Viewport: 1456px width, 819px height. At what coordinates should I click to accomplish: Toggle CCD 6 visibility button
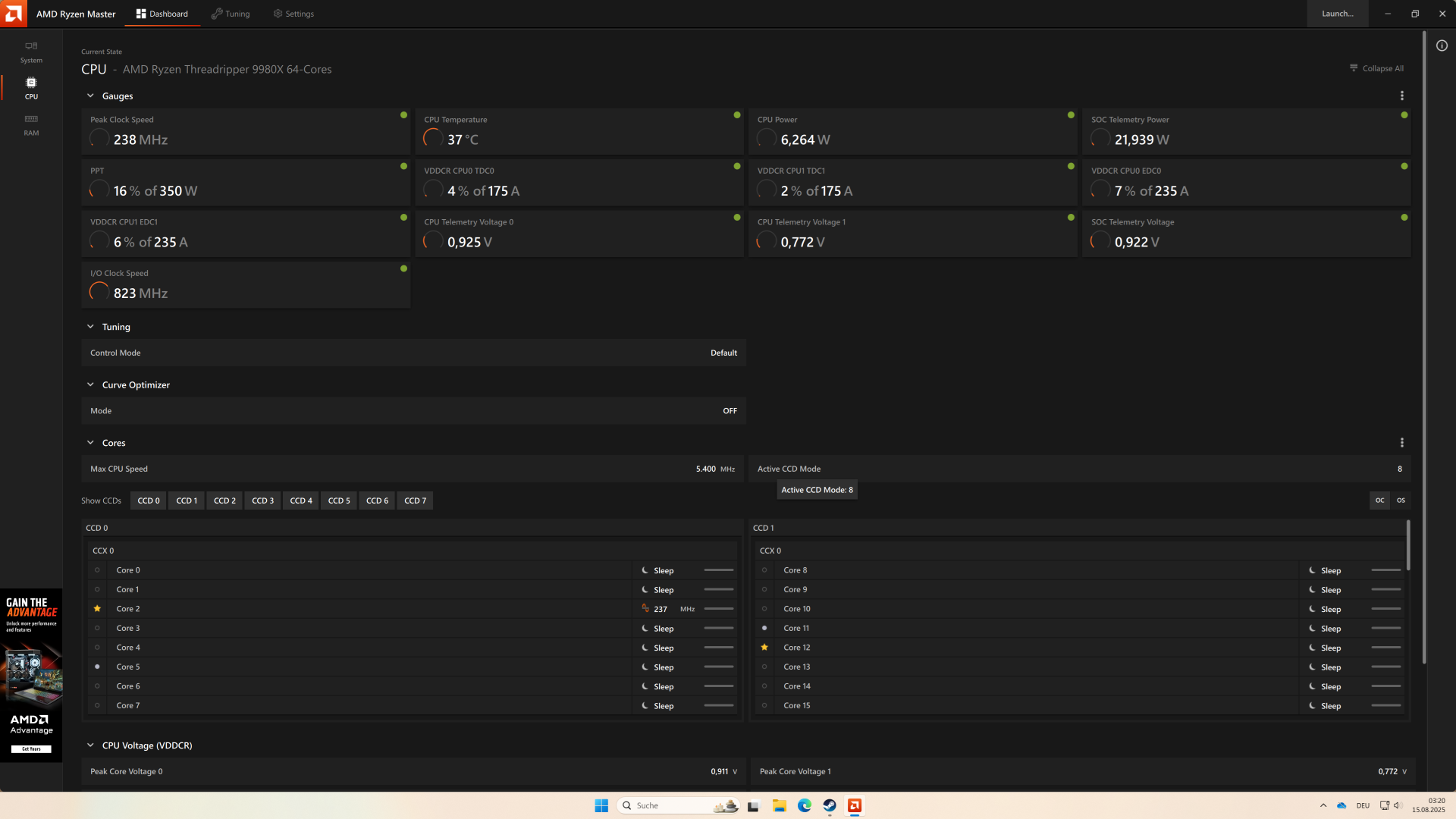(x=377, y=500)
